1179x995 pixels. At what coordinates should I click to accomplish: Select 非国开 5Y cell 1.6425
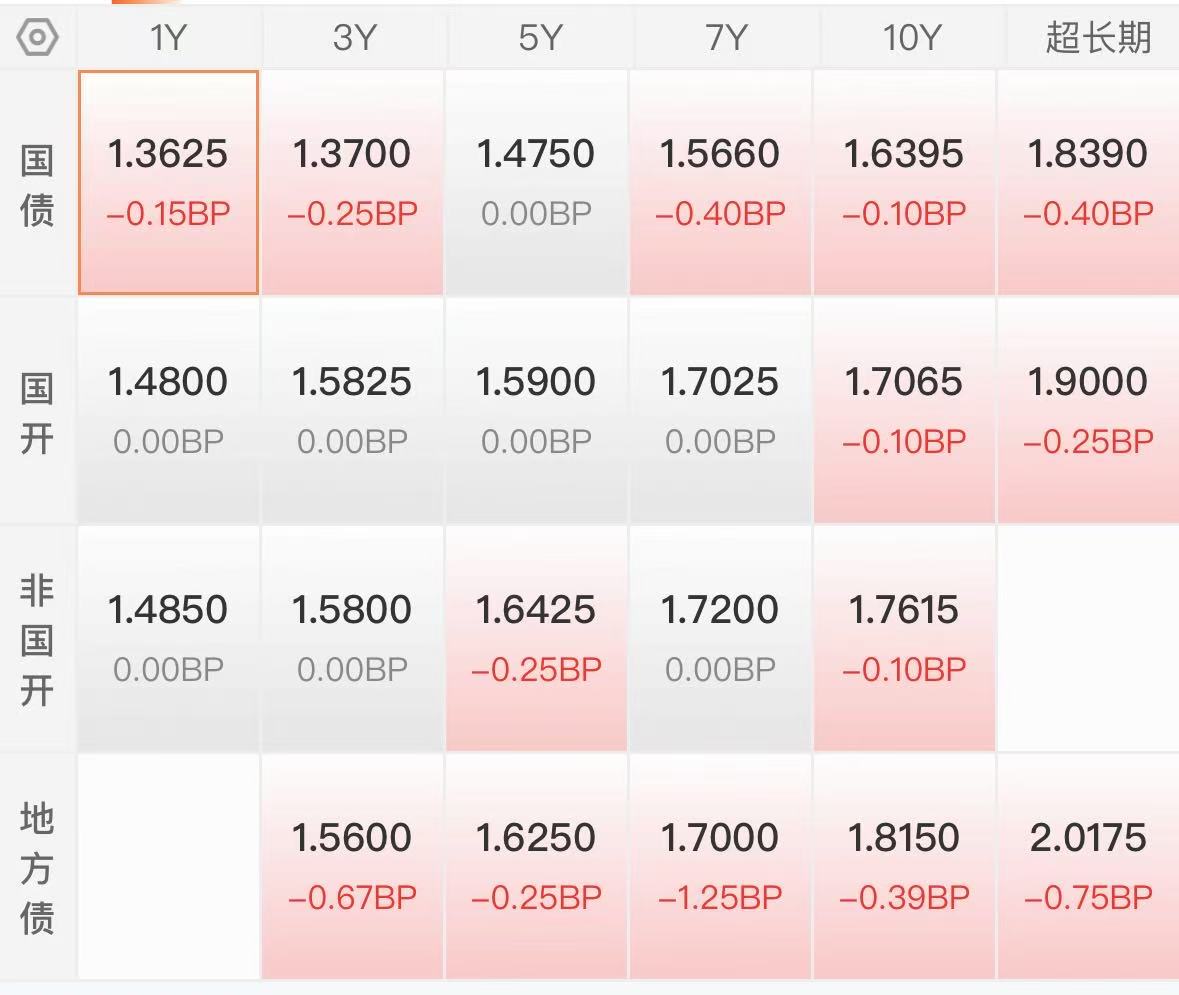(536, 638)
